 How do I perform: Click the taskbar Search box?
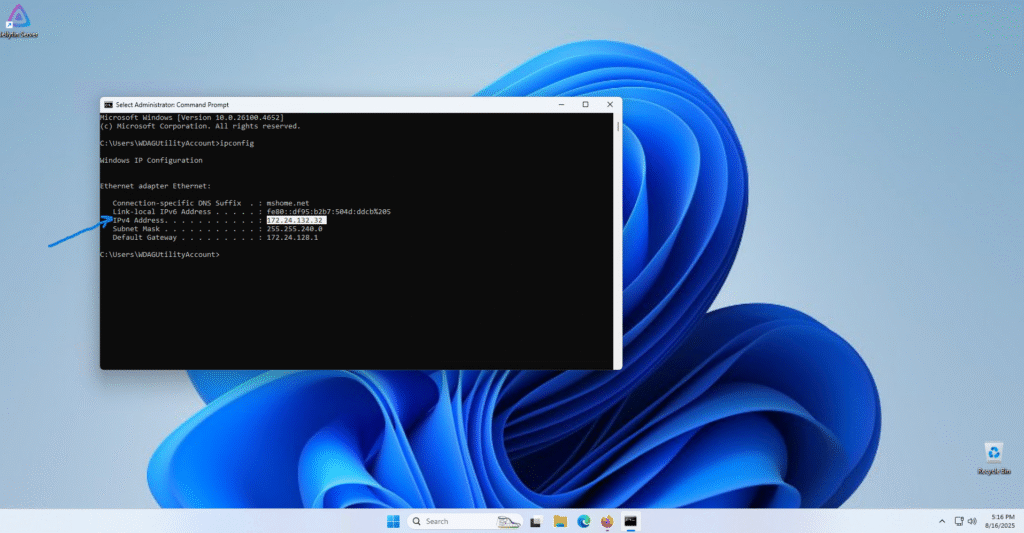tap(465, 521)
